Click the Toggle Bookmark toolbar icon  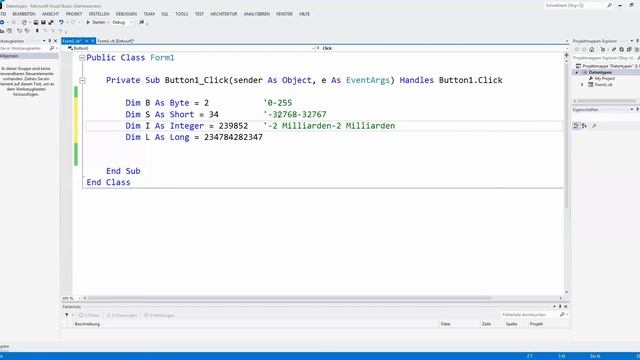click(37, 31)
